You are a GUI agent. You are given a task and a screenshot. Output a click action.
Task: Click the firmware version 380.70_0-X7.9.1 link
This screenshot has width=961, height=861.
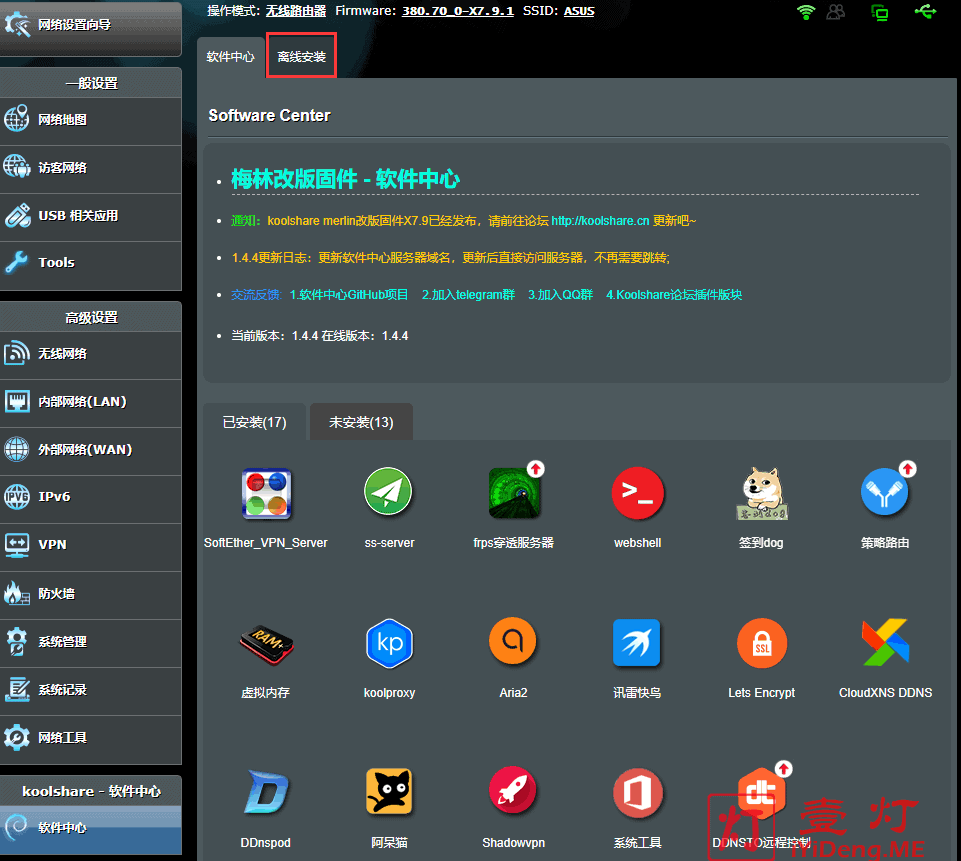(x=458, y=12)
